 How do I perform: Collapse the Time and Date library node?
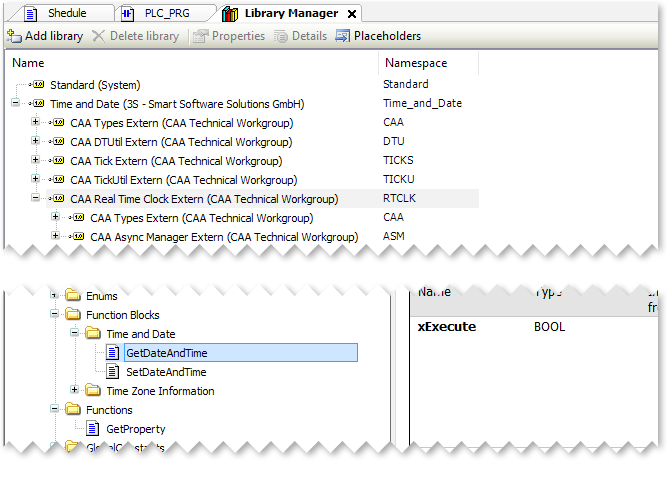click(x=16, y=104)
